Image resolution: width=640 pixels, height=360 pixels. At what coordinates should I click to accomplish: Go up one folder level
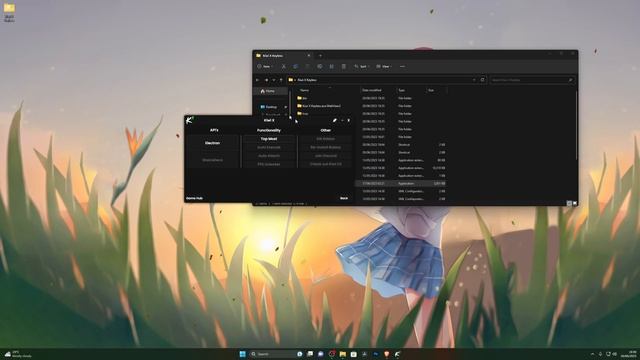coord(281,80)
